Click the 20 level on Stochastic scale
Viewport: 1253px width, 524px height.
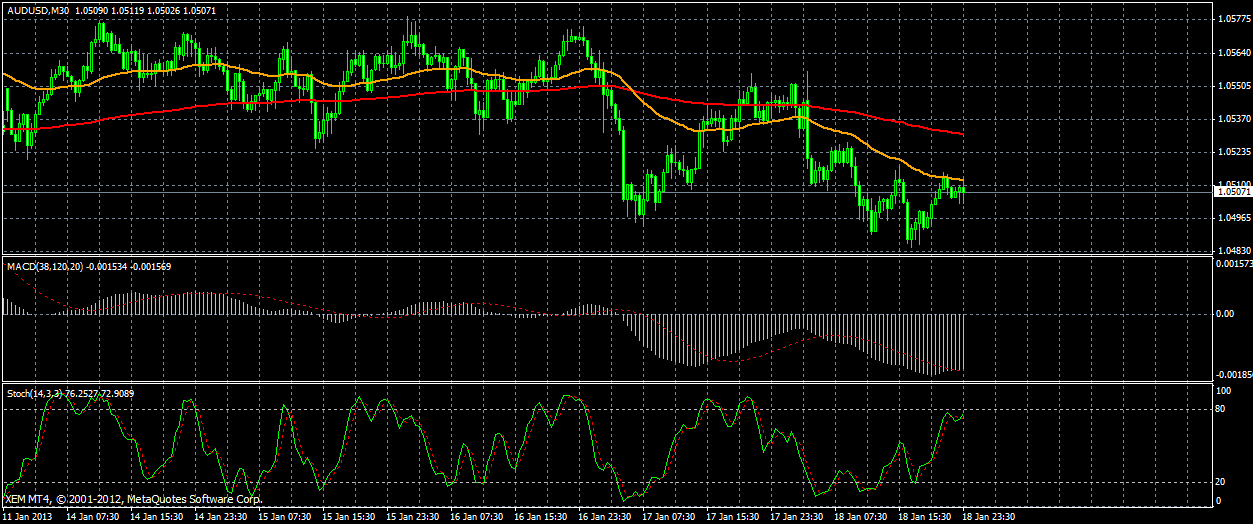tap(1218, 482)
